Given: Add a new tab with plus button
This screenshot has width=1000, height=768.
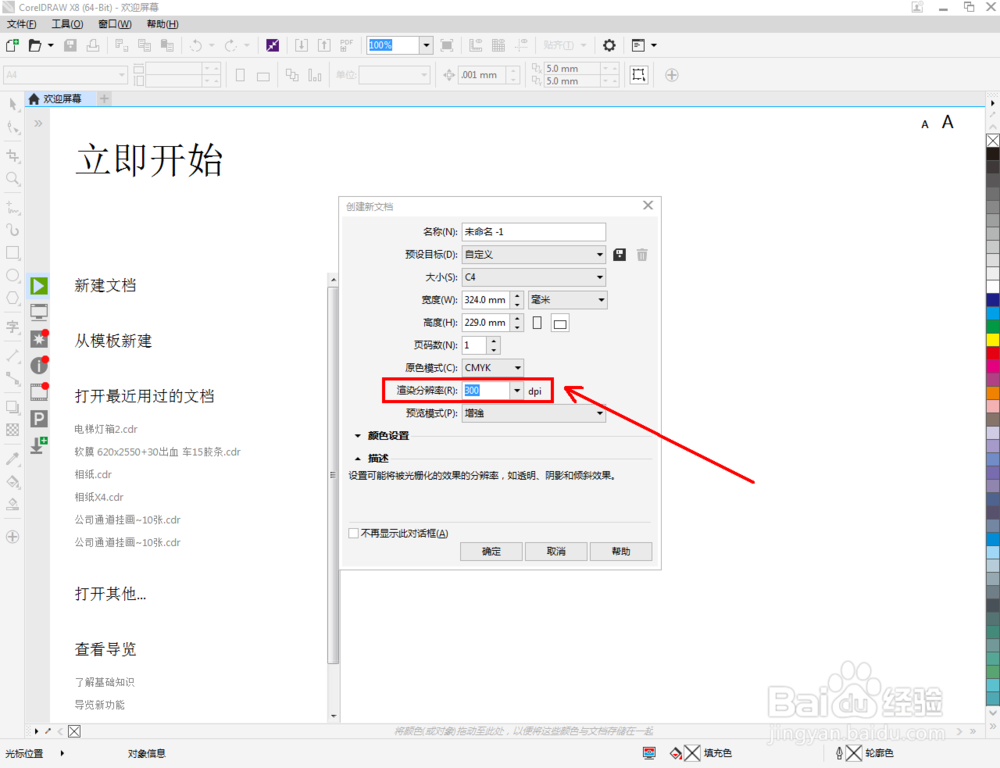Looking at the screenshot, I should (x=105, y=99).
